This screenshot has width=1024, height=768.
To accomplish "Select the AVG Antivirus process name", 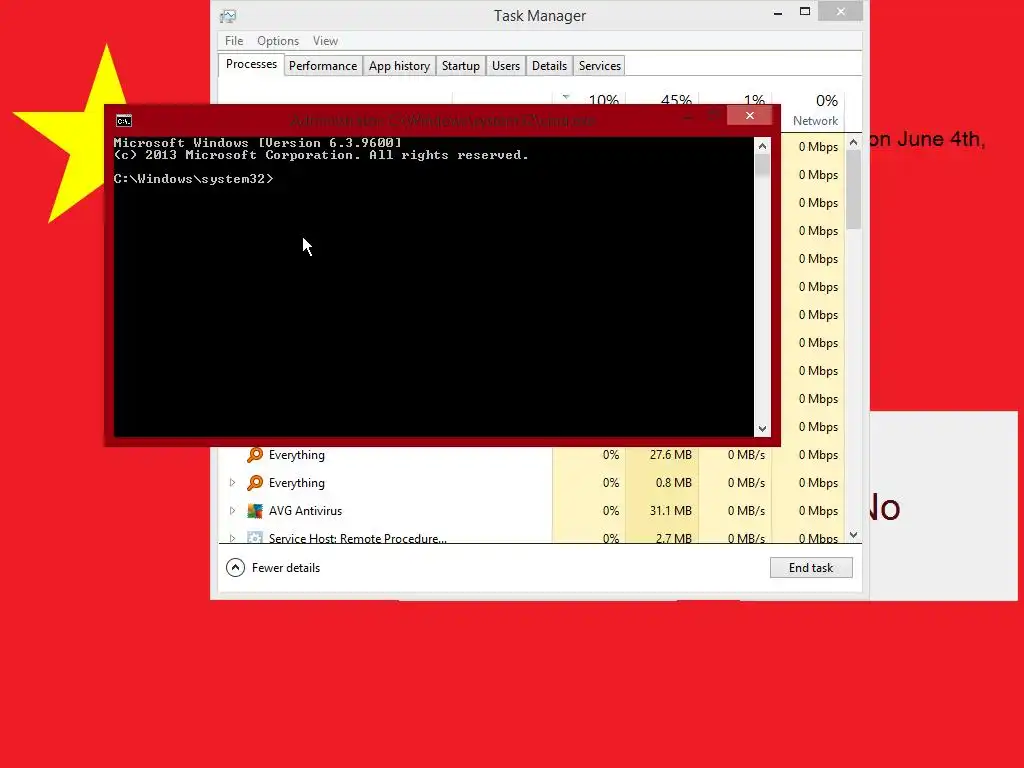I will (305, 511).
